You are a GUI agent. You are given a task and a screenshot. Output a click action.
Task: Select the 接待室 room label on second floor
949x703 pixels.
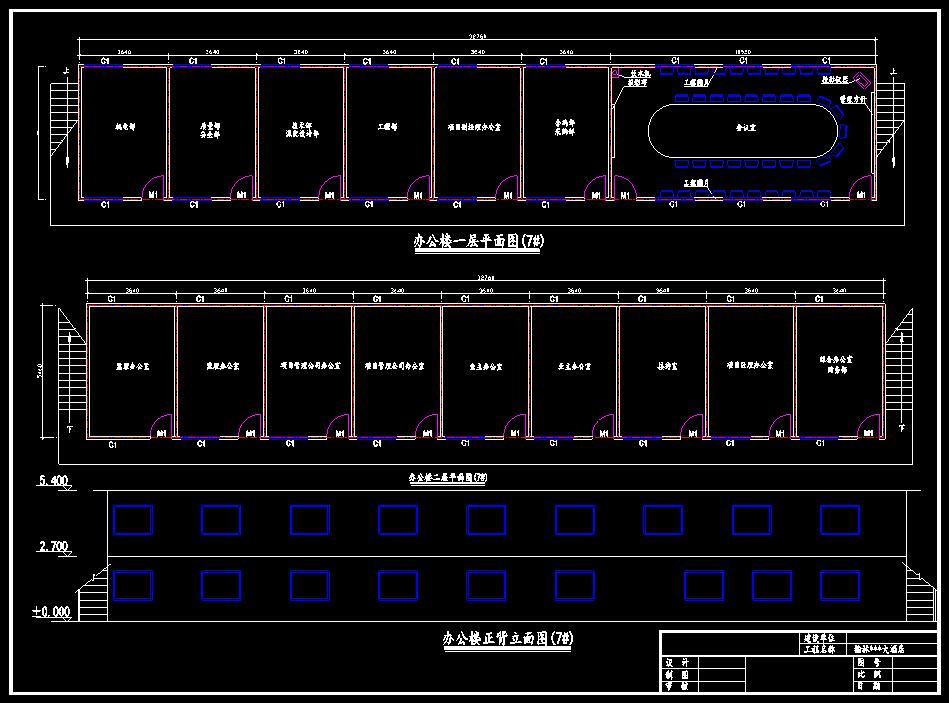click(668, 366)
